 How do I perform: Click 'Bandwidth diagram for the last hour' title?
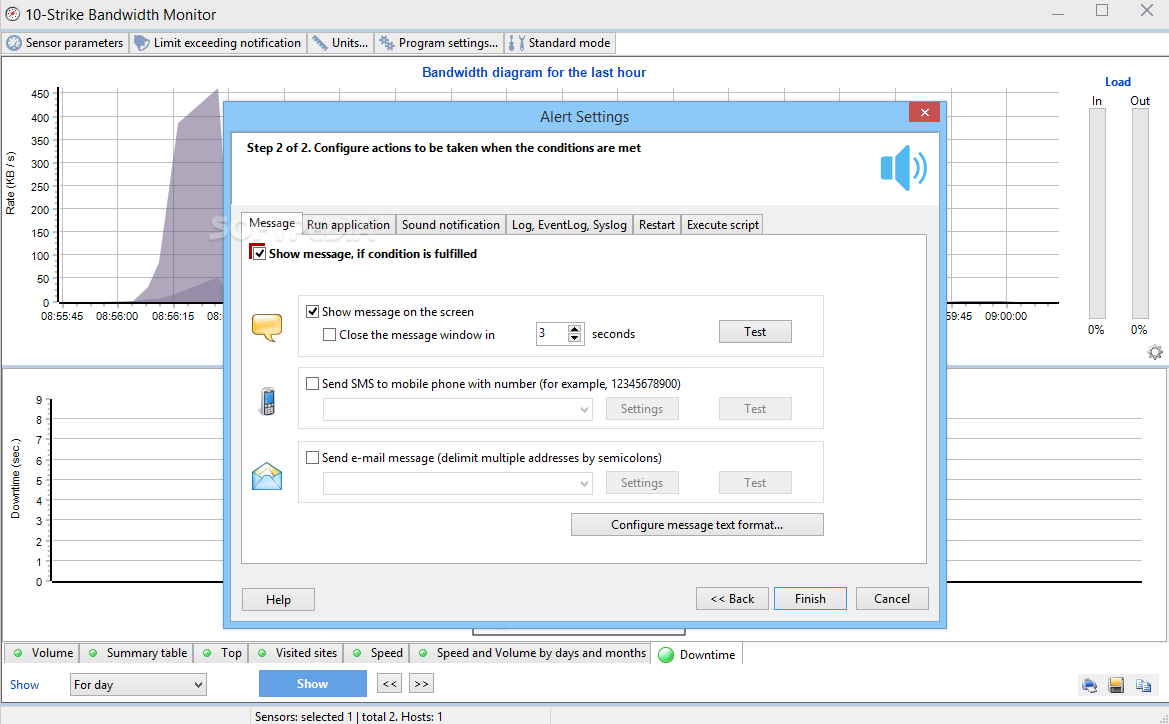pos(534,72)
